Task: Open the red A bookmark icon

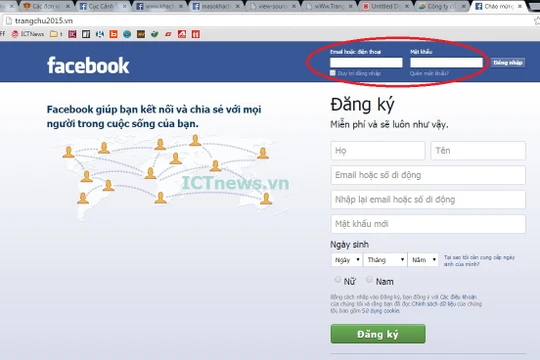Action: point(182,34)
